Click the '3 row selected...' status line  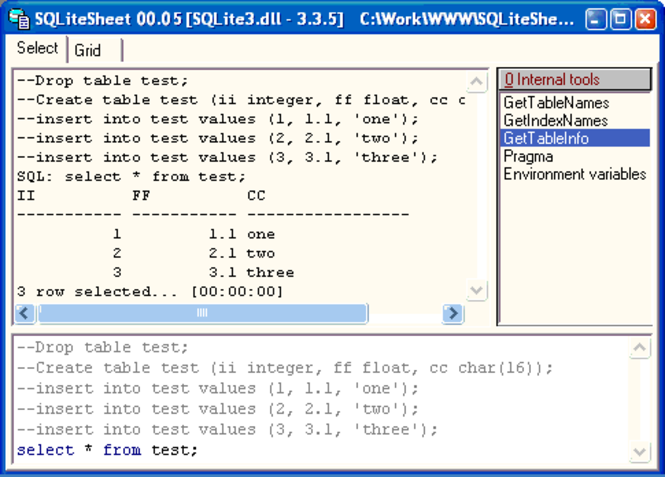point(150,291)
